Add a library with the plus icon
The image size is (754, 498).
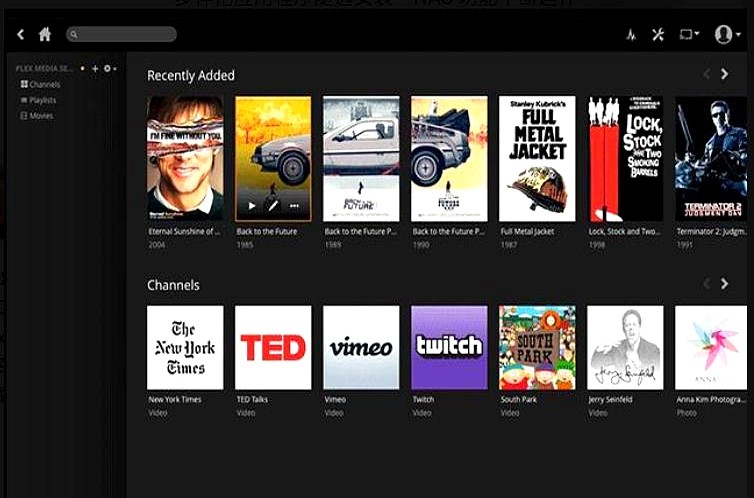pyautogui.click(x=95, y=69)
